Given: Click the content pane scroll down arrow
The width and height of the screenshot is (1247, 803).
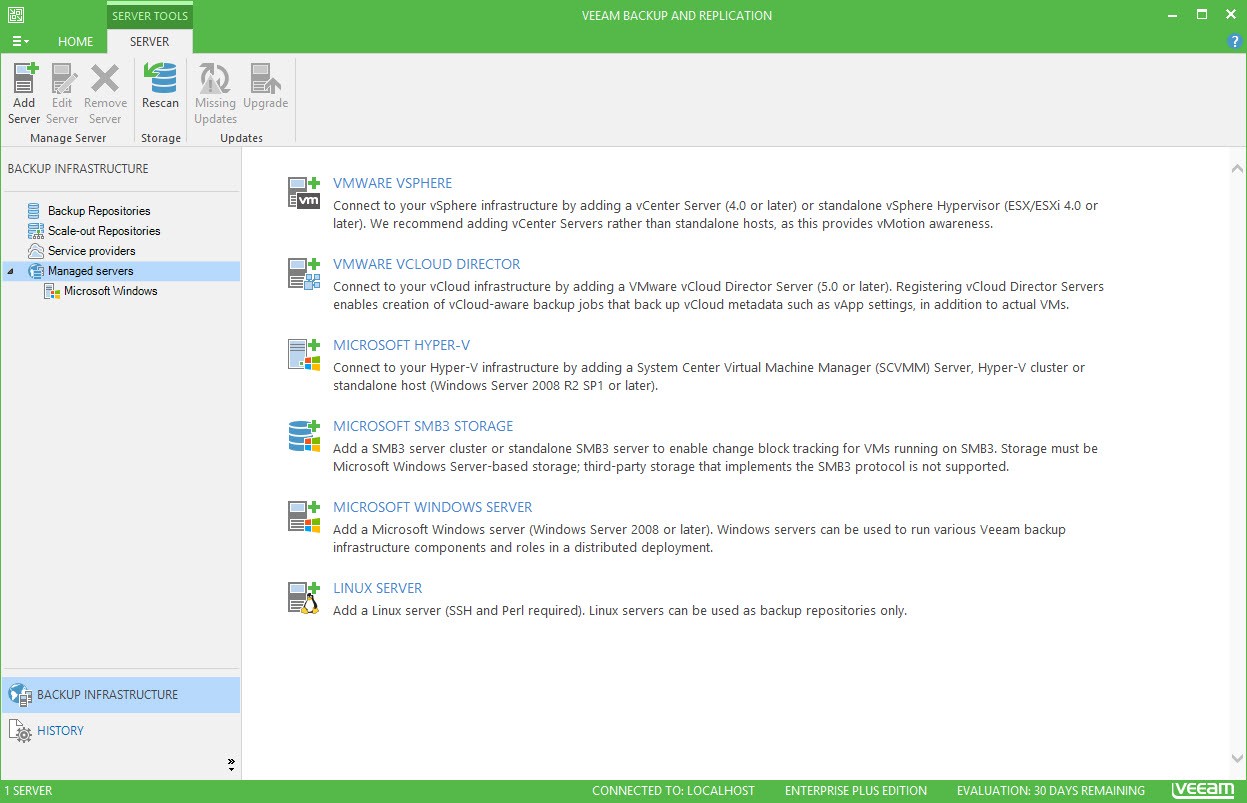Looking at the screenshot, I should tap(1237, 760).
